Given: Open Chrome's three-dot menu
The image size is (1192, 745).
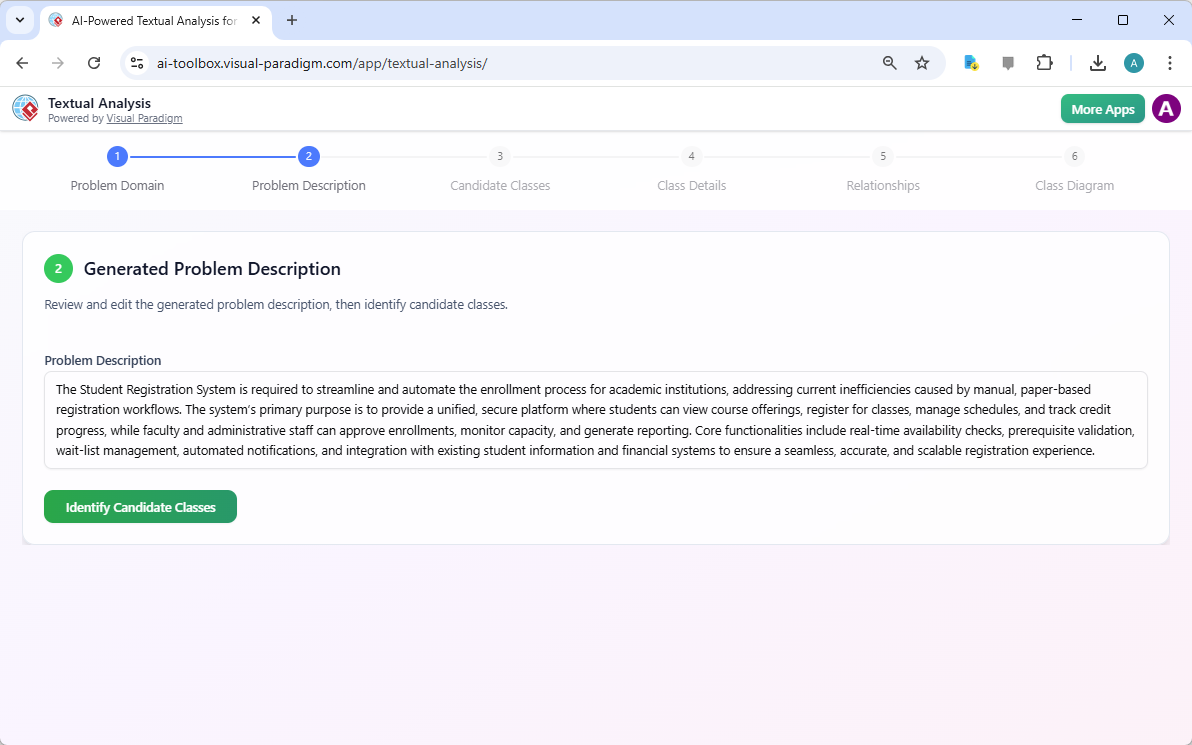Looking at the screenshot, I should (x=1170, y=62).
